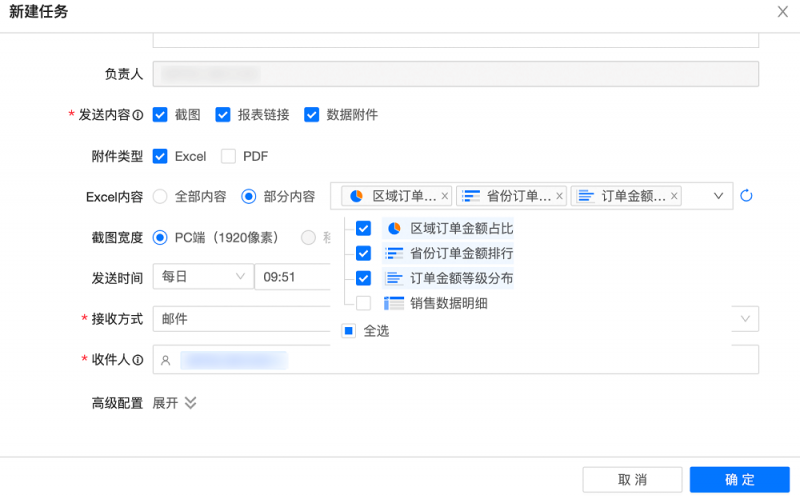The height and width of the screenshot is (499, 800).
Task: Click the info icon beside 收件人
Action: 138,360
